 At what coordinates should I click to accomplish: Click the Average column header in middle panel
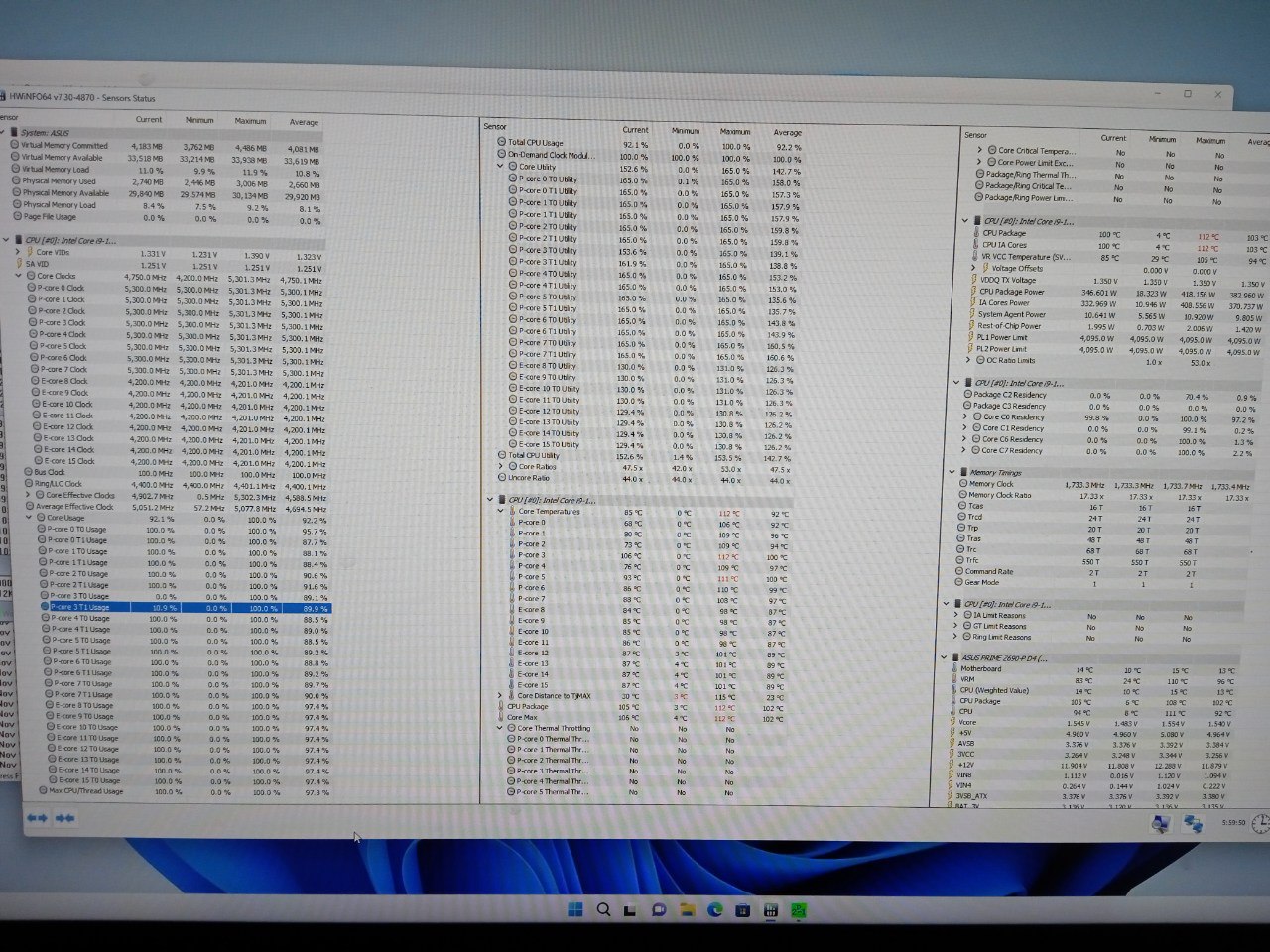787,133
